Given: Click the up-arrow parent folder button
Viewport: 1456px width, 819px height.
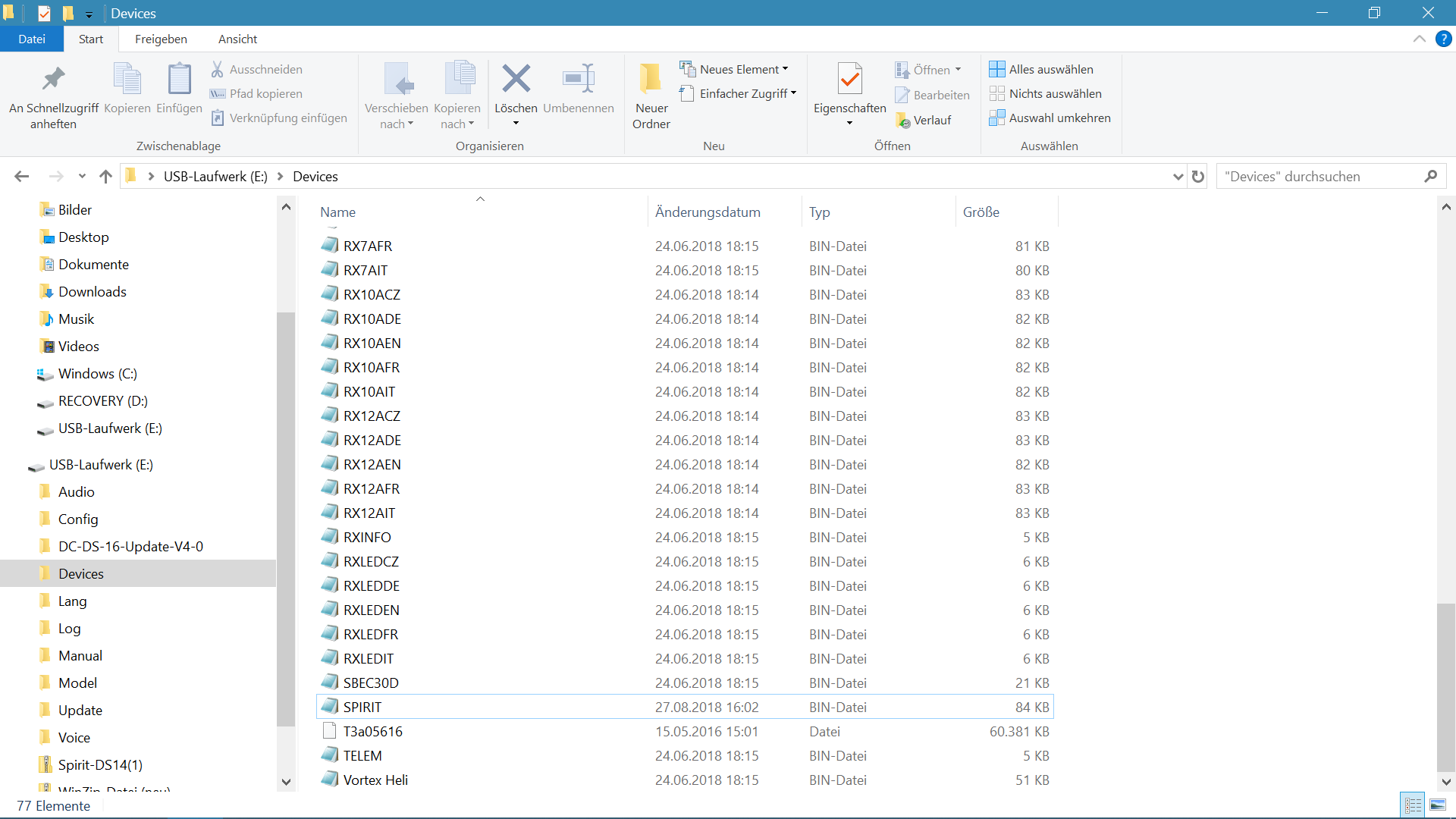Looking at the screenshot, I should tap(105, 177).
